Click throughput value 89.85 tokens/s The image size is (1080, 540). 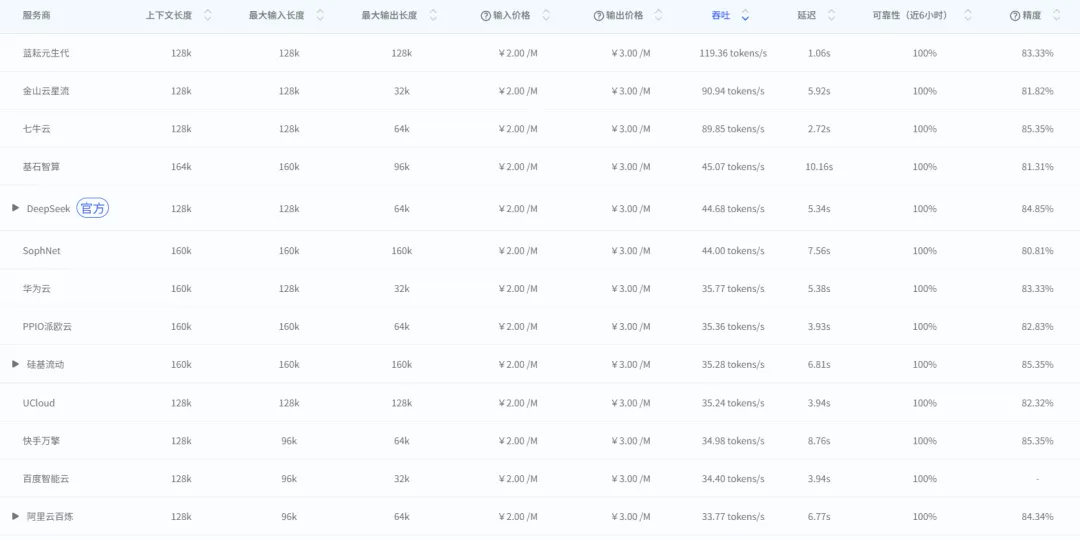click(x=734, y=129)
